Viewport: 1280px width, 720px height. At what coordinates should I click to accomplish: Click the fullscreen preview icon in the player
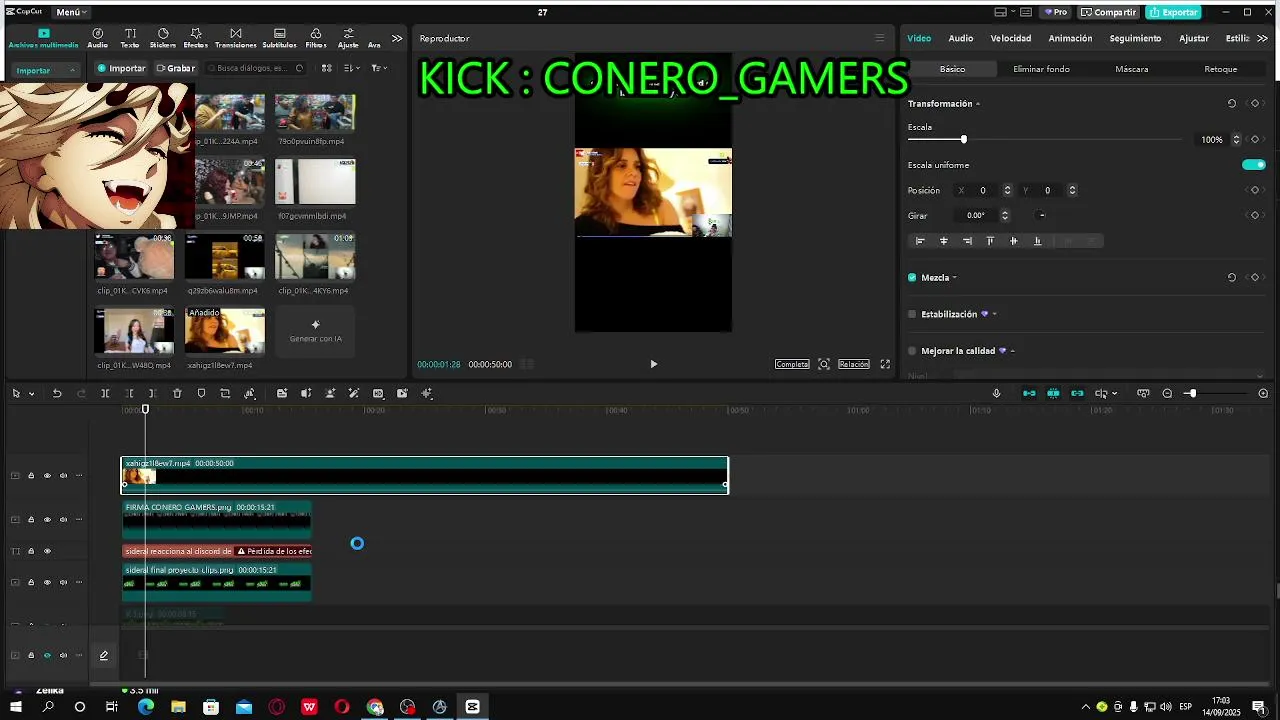click(885, 364)
